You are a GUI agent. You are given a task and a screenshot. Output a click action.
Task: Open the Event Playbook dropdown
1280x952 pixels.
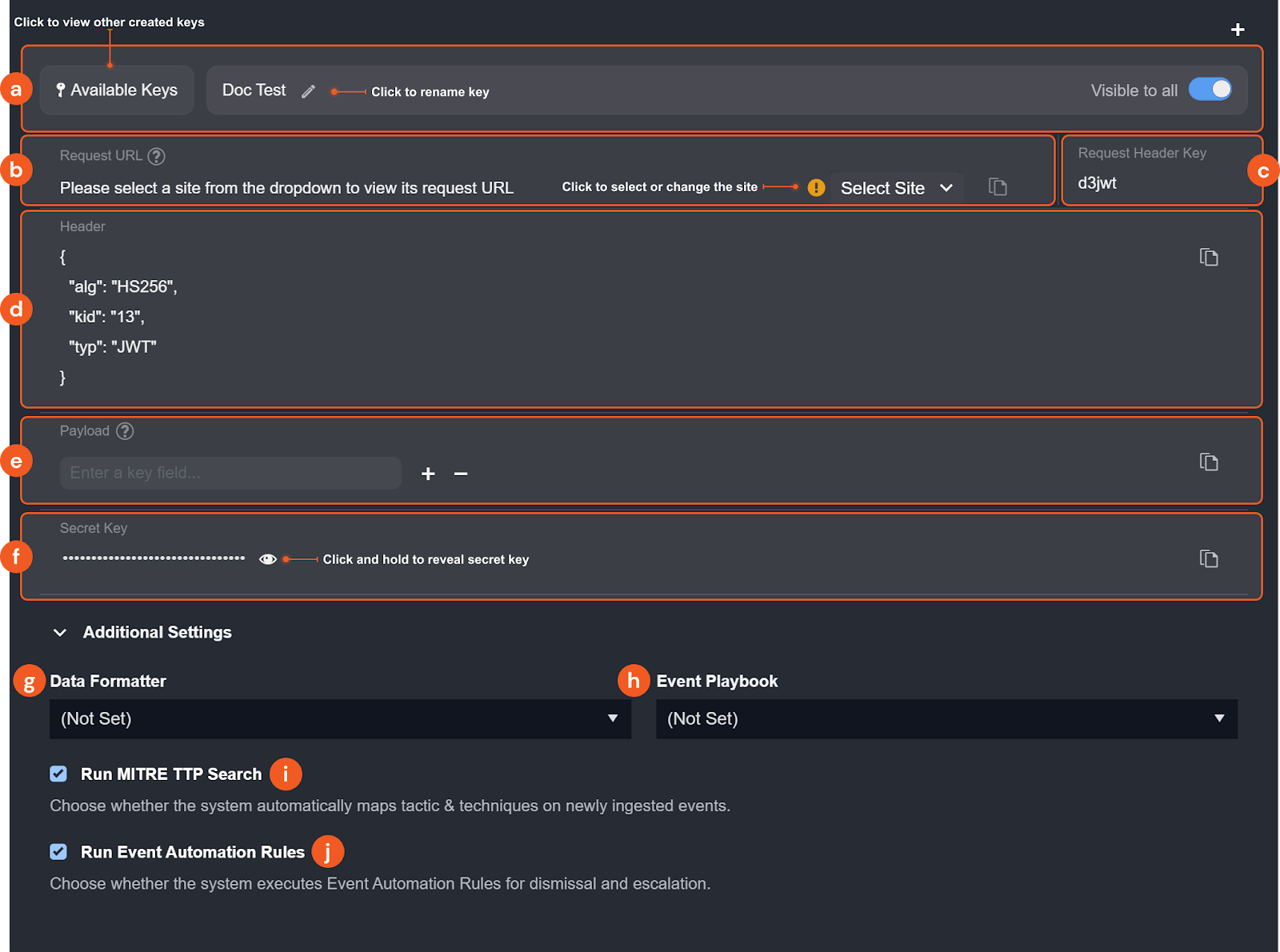(x=946, y=718)
